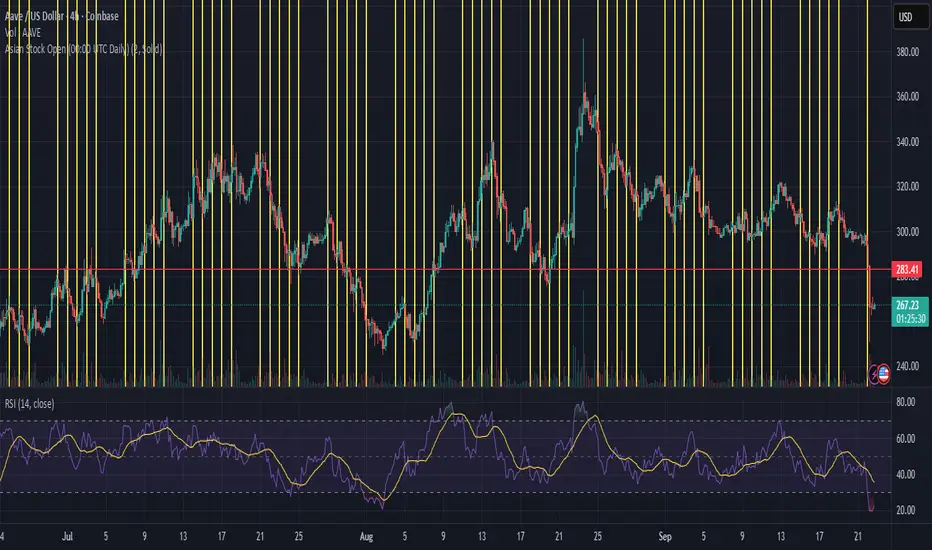The image size is (932, 550).
Task: Click the red 283.41 price label
Action: (x=907, y=269)
